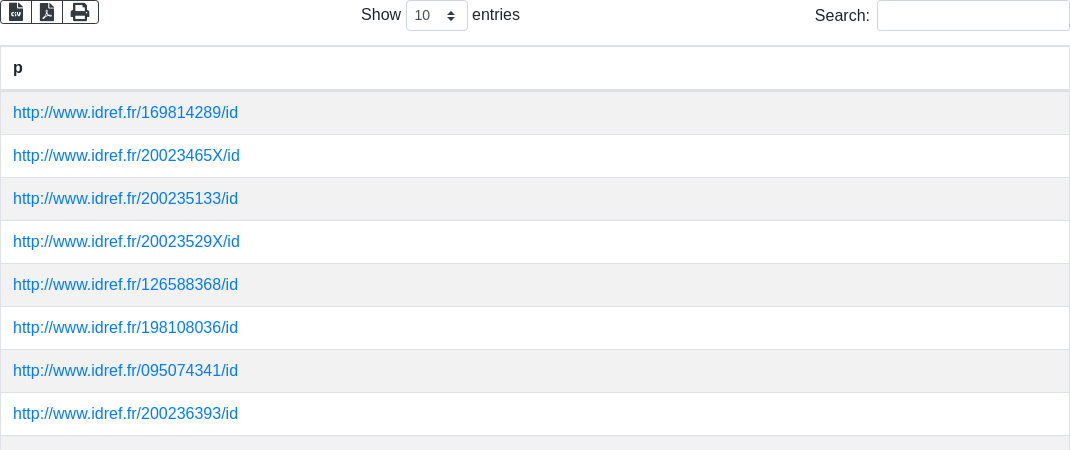Export the table as PDF

(47, 12)
